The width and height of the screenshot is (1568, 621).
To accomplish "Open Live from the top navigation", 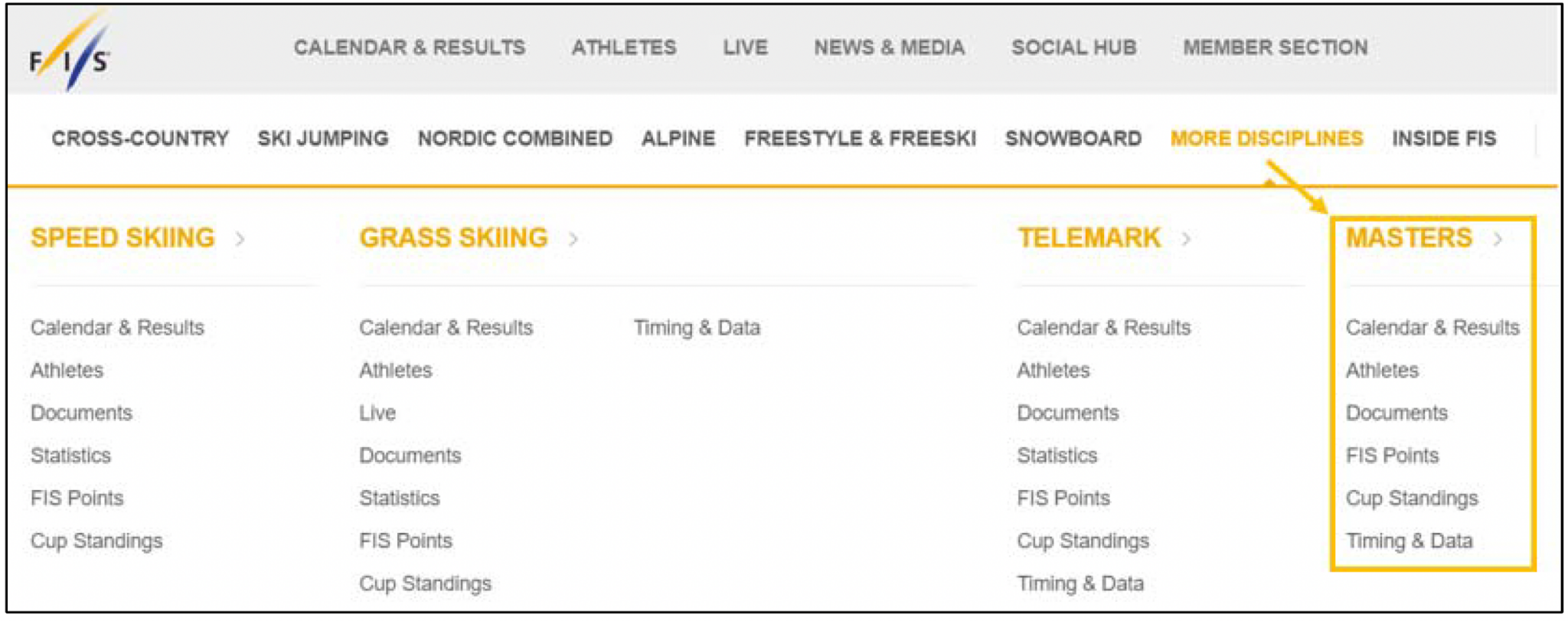I will pyautogui.click(x=744, y=47).
